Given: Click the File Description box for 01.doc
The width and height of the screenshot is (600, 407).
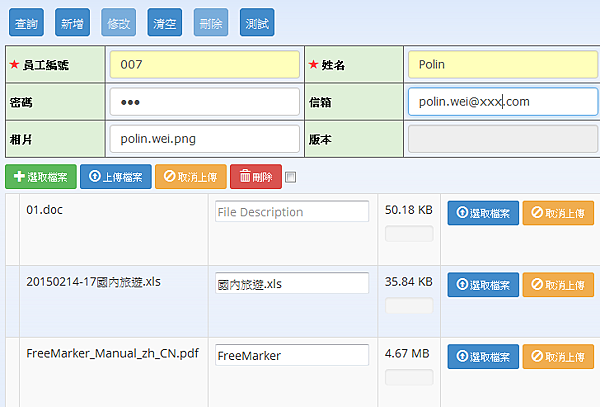Looking at the screenshot, I should (292, 212).
